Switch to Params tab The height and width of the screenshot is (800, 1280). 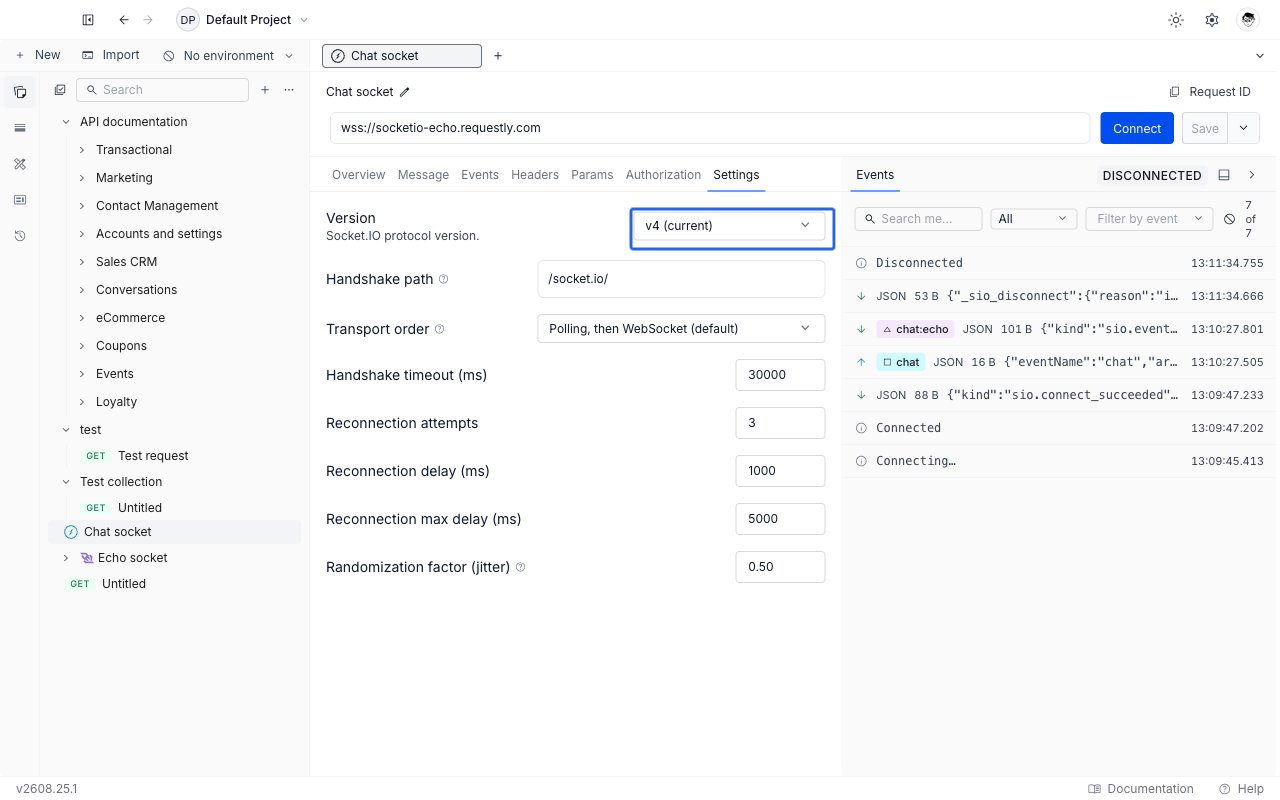point(592,175)
